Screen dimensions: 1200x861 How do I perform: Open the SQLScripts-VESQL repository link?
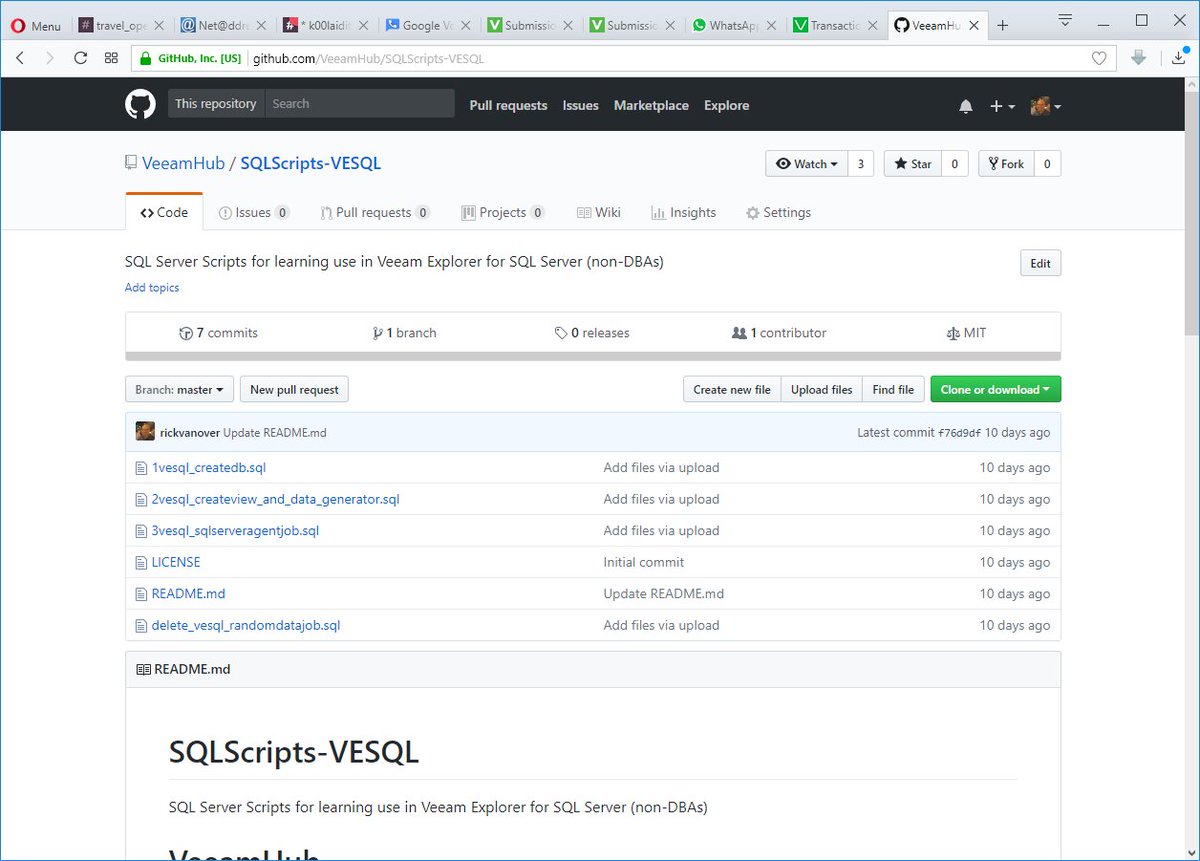coord(311,163)
